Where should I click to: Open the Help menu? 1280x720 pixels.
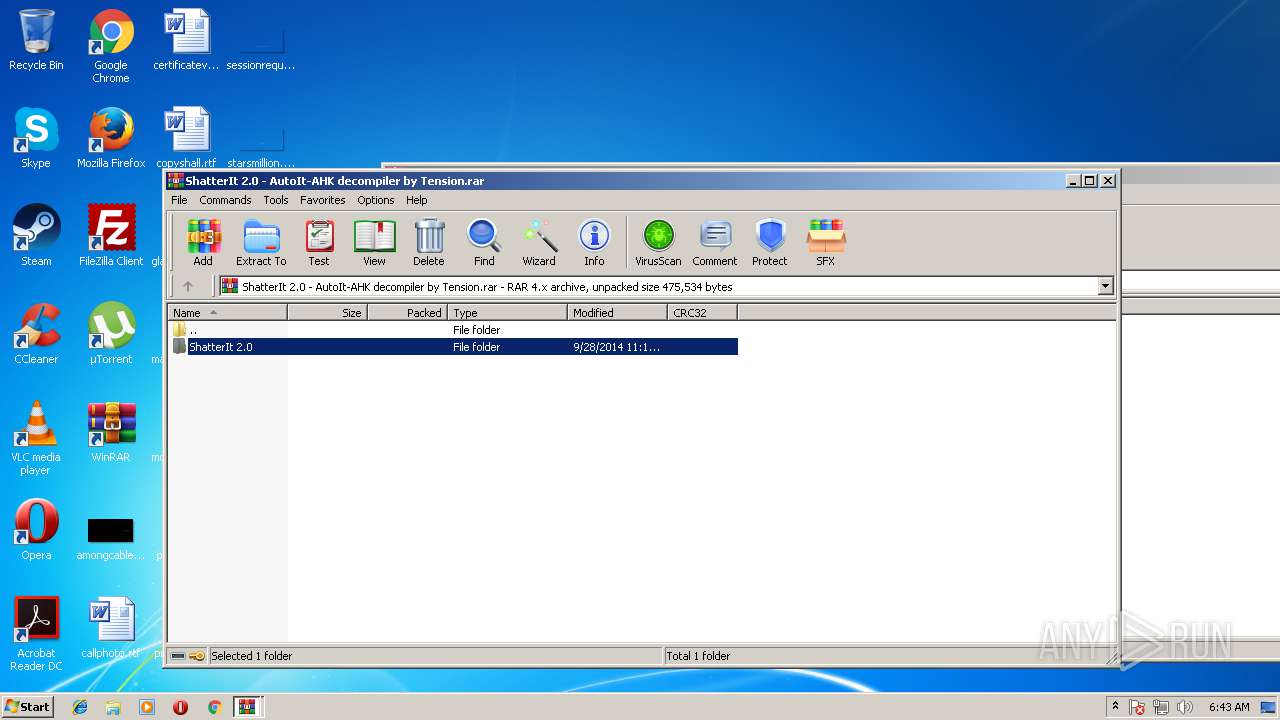[x=417, y=200]
